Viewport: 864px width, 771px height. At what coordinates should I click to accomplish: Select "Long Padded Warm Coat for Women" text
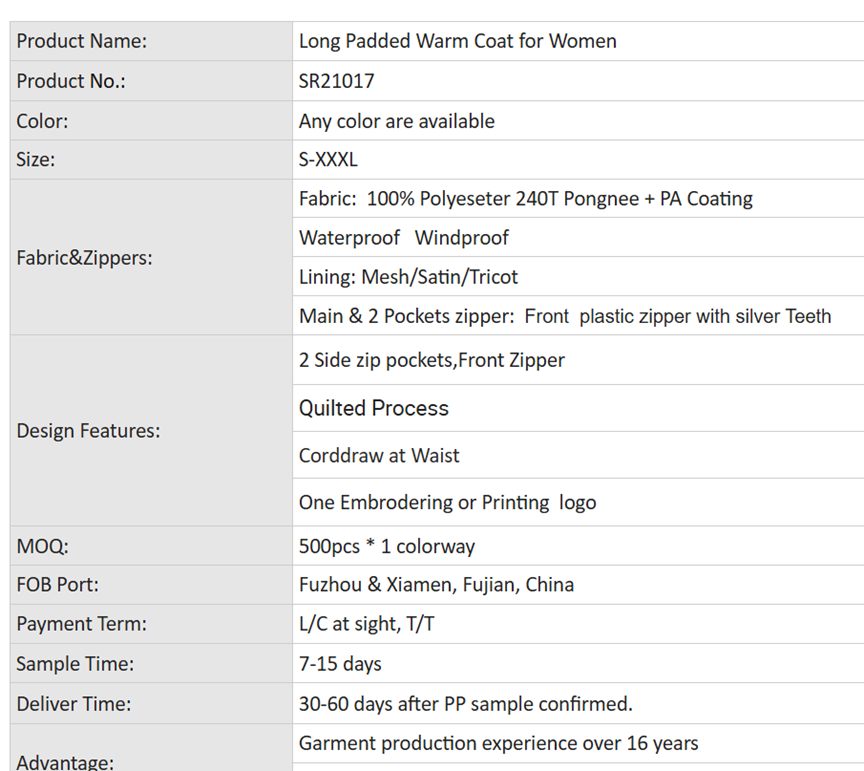pos(457,41)
